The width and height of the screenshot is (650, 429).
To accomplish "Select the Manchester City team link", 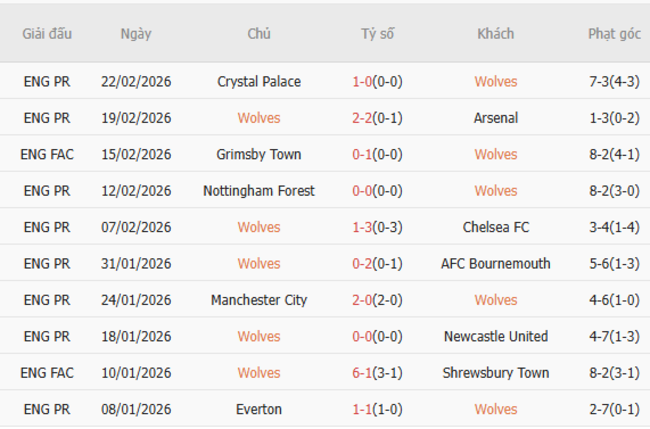I will (259, 300).
